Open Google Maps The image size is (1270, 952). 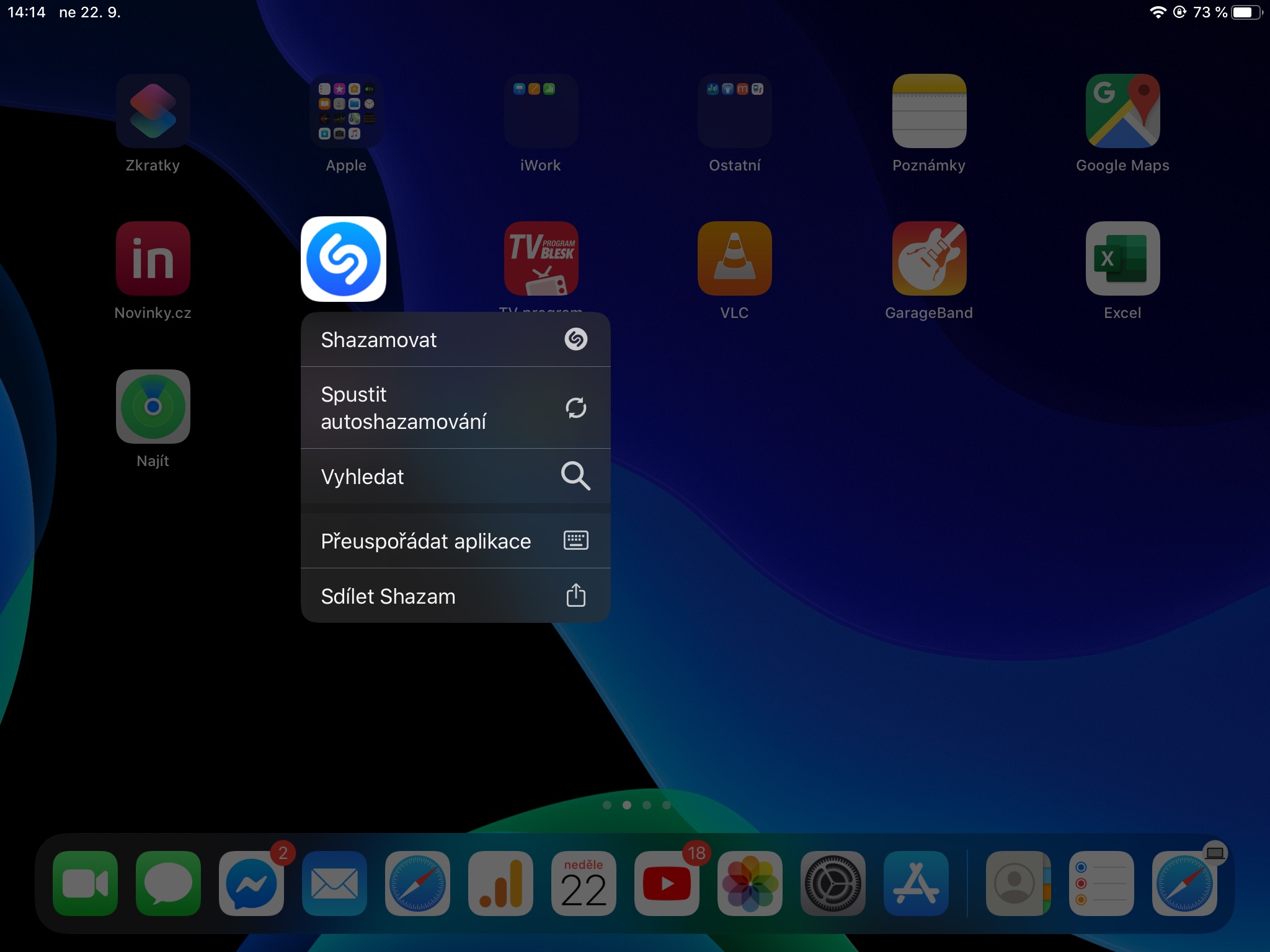(1122, 111)
